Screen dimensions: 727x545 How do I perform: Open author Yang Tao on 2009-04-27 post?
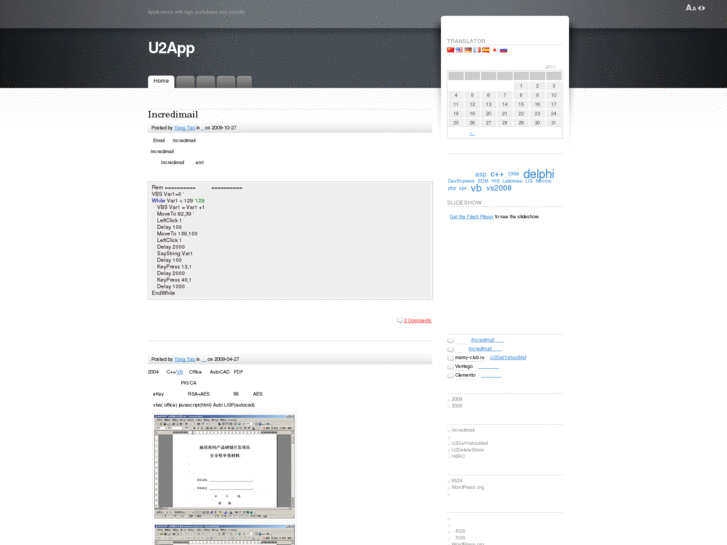point(185,359)
